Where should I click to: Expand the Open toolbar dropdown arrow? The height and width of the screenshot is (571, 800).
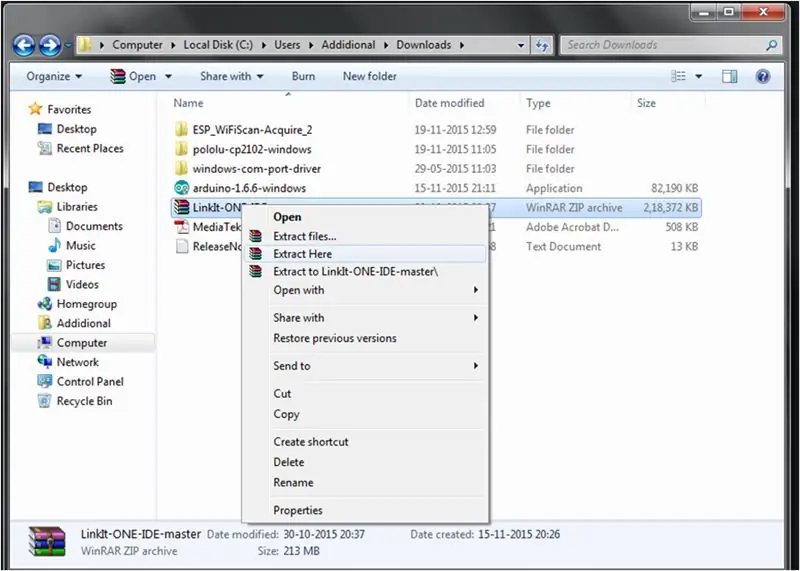tap(168, 77)
